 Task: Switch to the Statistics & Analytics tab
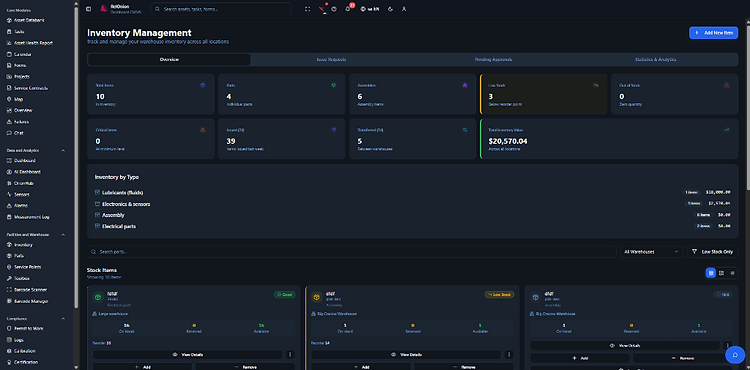[x=656, y=60]
